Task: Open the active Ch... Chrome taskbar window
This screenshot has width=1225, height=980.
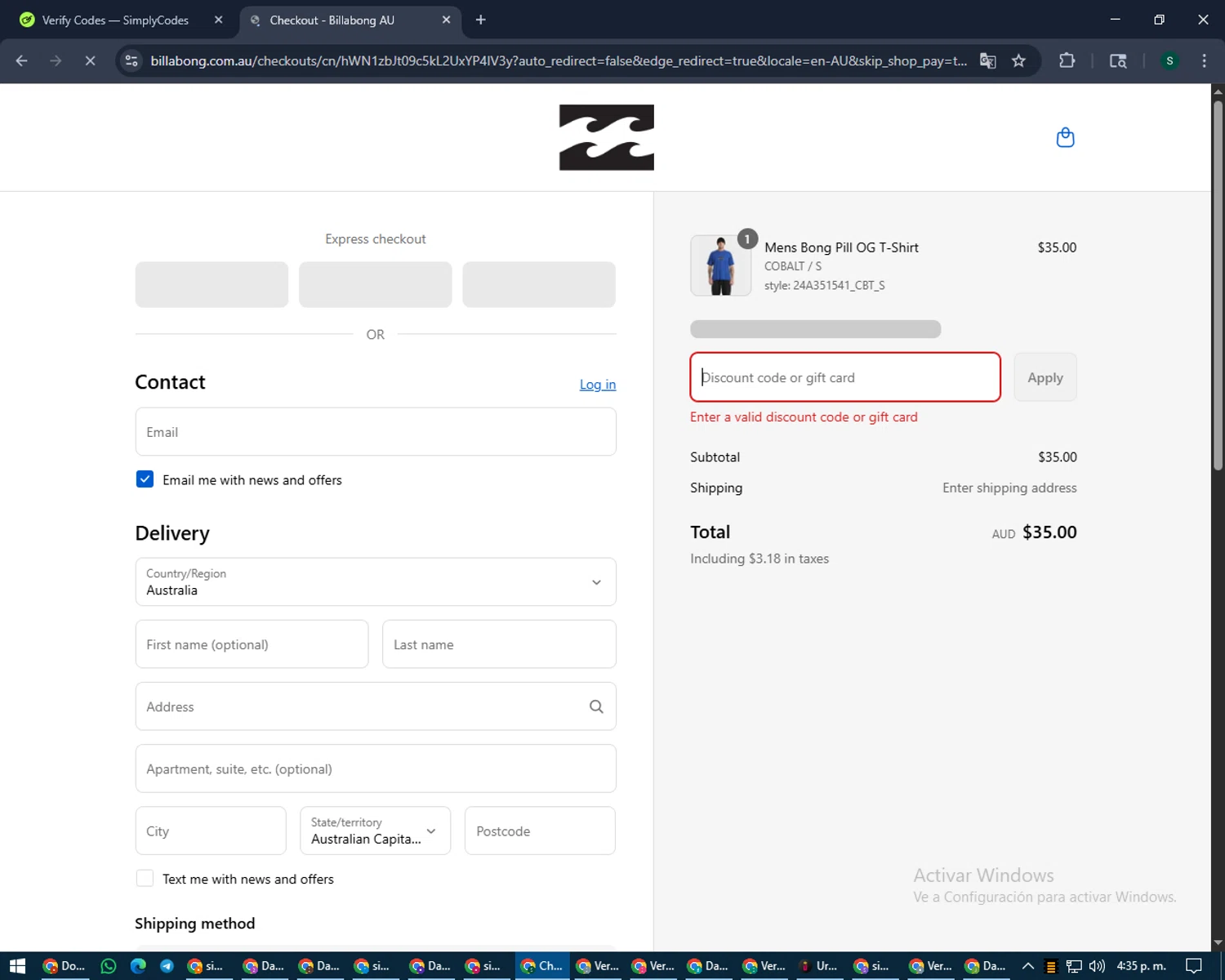Action: point(542,965)
